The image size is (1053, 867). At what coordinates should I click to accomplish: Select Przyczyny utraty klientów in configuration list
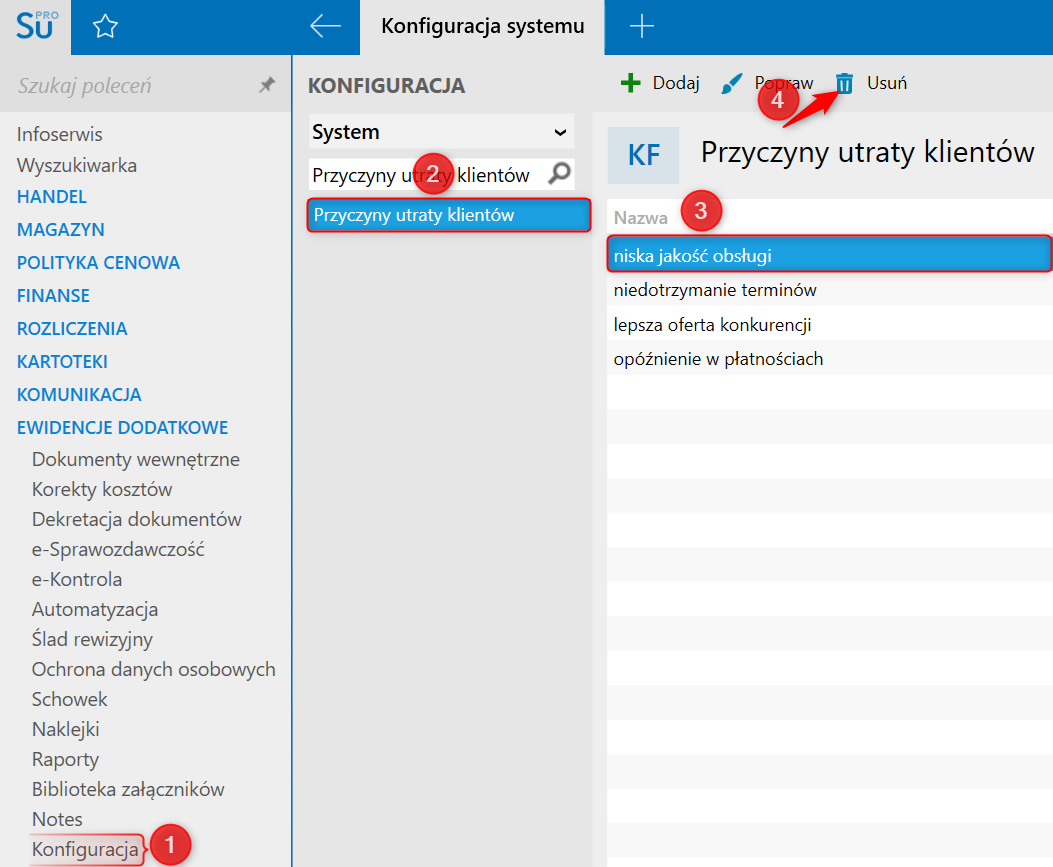click(x=449, y=215)
